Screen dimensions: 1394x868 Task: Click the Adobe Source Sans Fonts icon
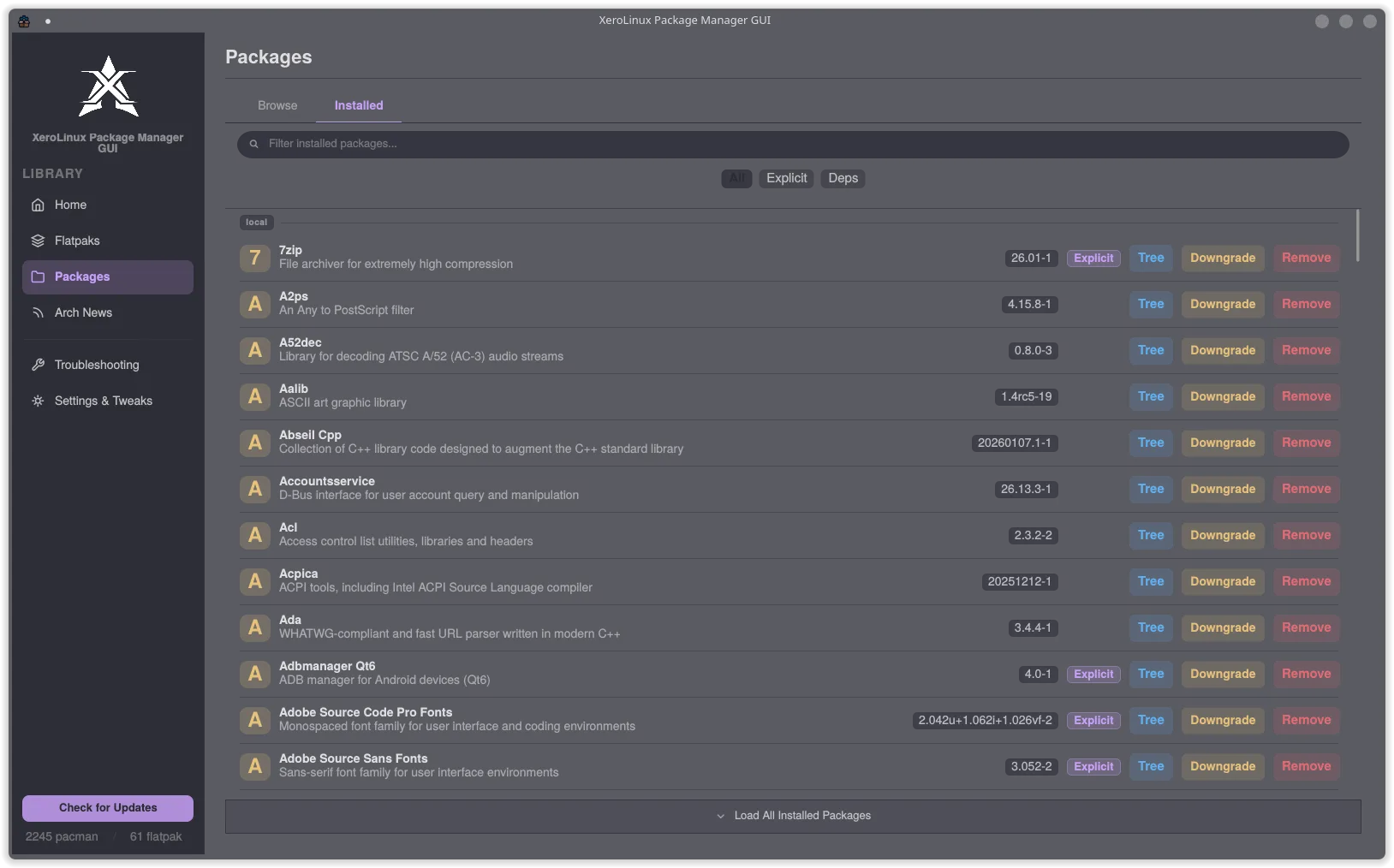pyautogui.click(x=255, y=766)
